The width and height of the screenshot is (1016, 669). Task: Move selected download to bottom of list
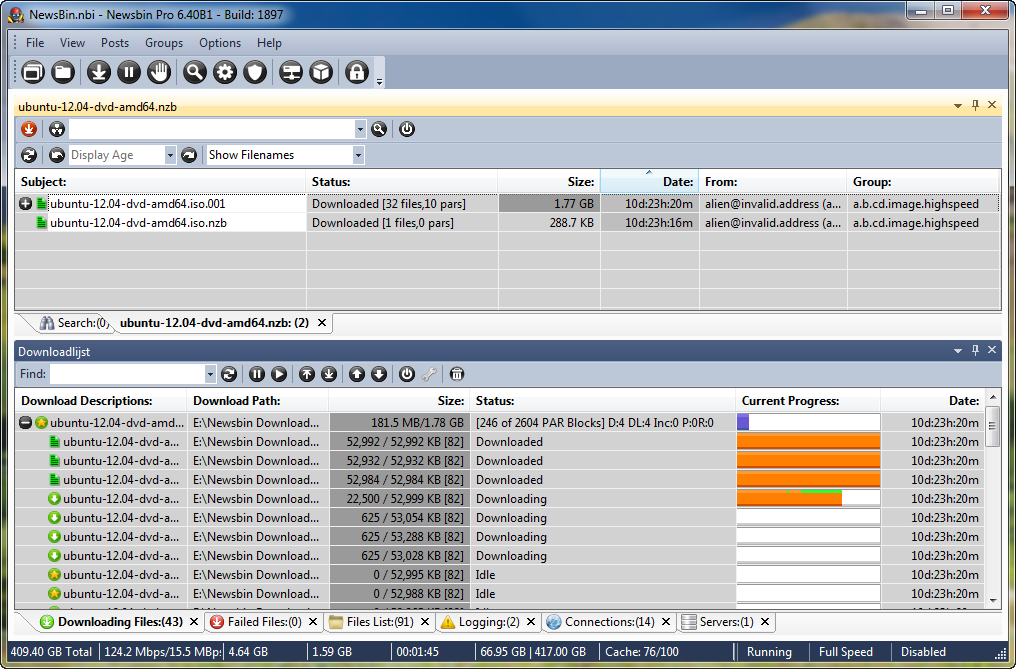[x=329, y=374]
